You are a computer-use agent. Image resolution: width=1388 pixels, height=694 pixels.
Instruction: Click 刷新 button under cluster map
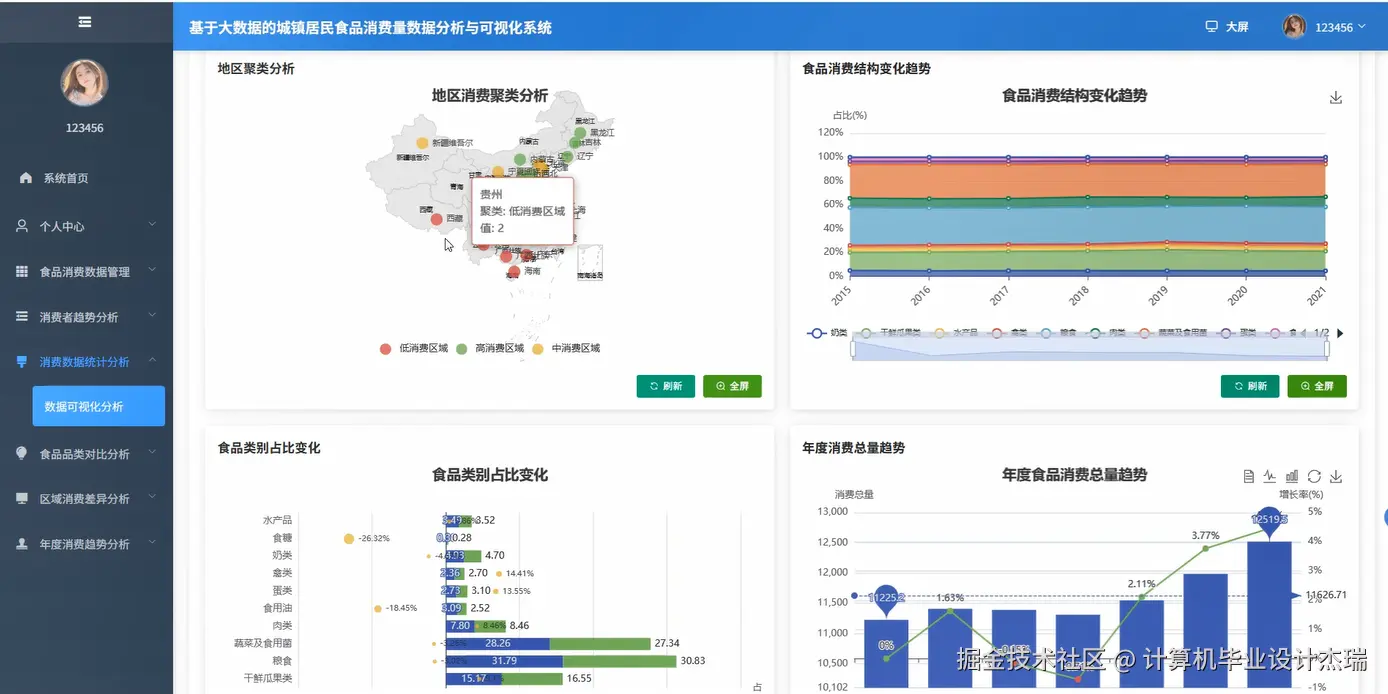click(665, 386)
